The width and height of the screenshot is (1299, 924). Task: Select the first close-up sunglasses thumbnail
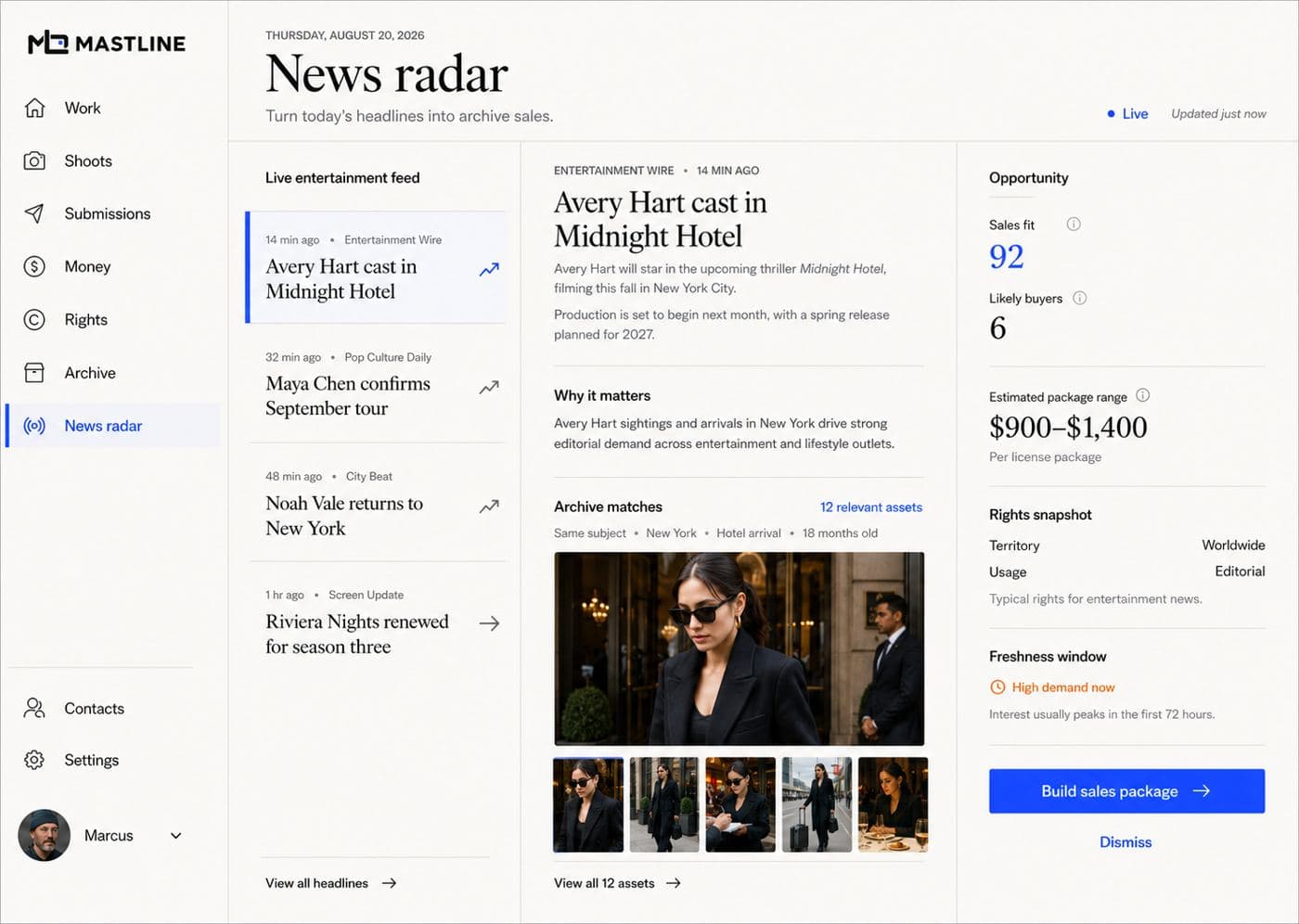pyautogui.click(x=588, y=804)
